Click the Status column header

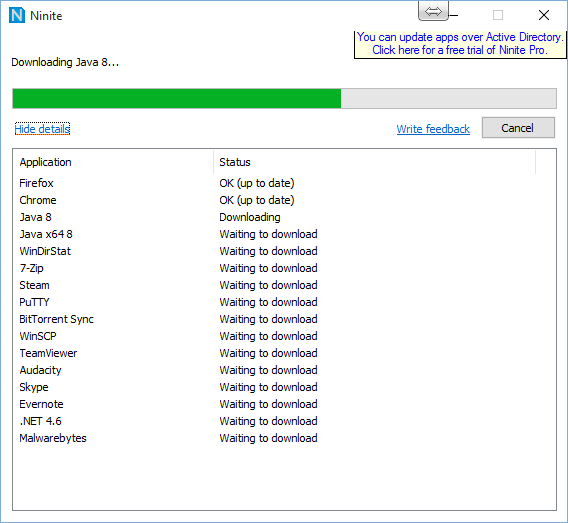coord(374,162)
